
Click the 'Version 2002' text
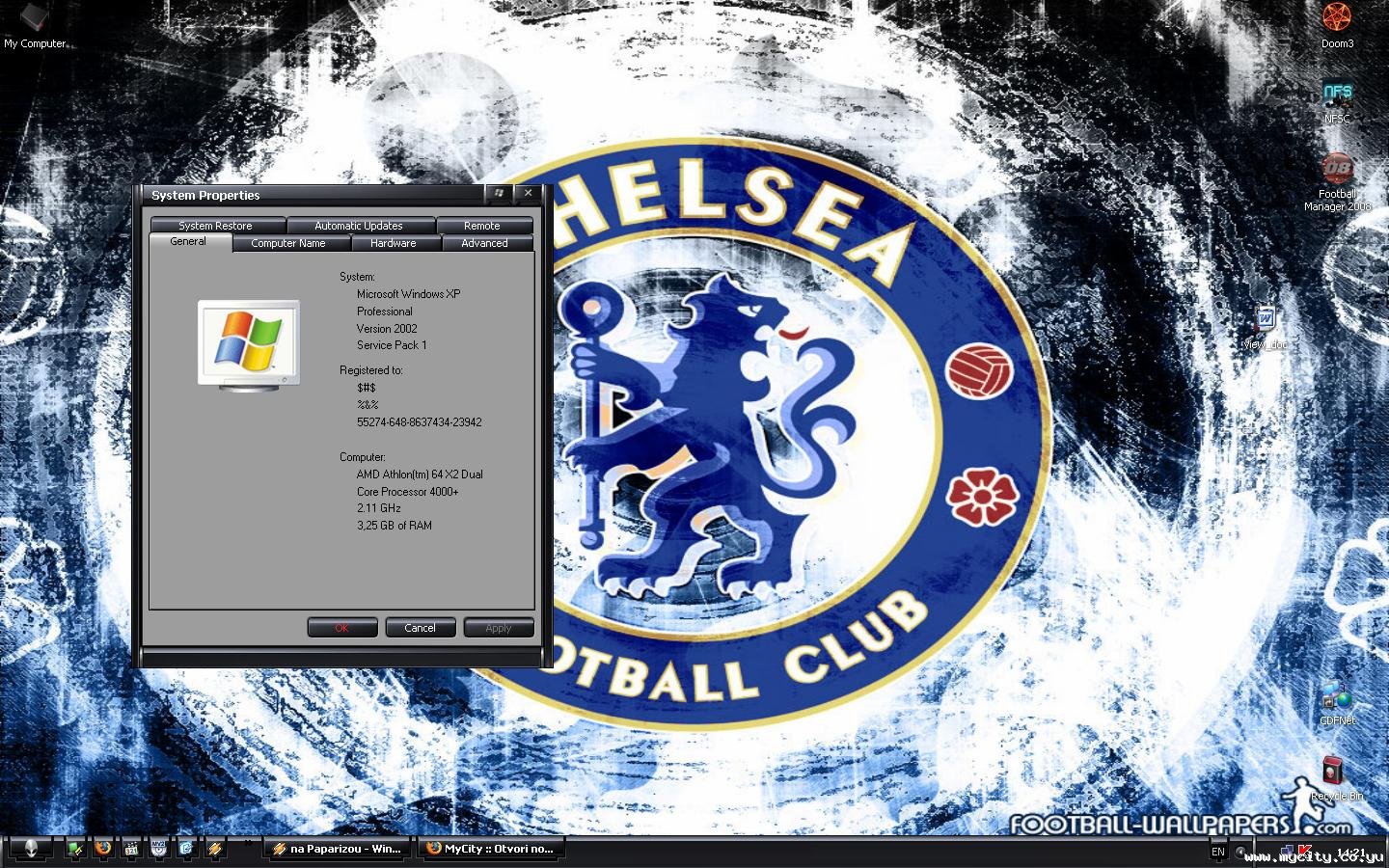[387, 329]
